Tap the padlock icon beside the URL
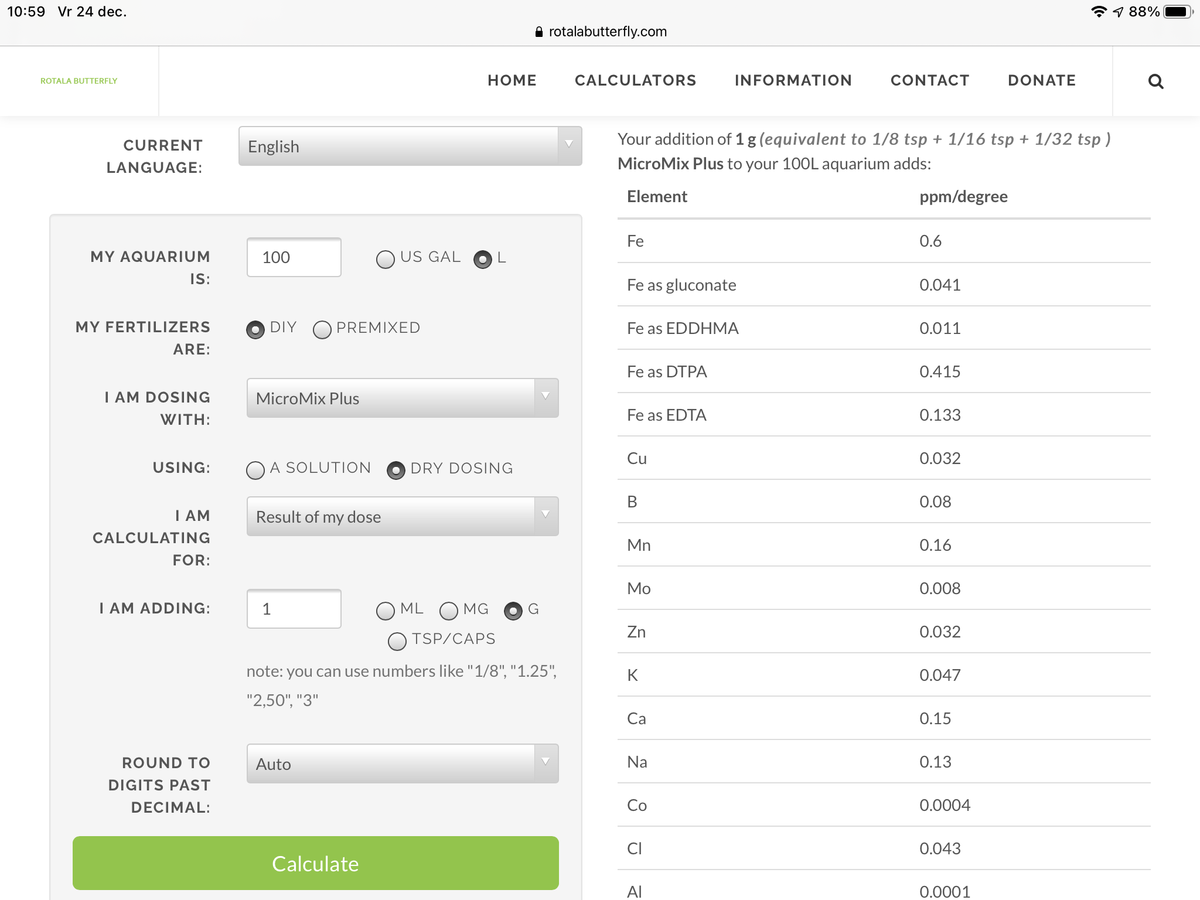 [540, 31]
